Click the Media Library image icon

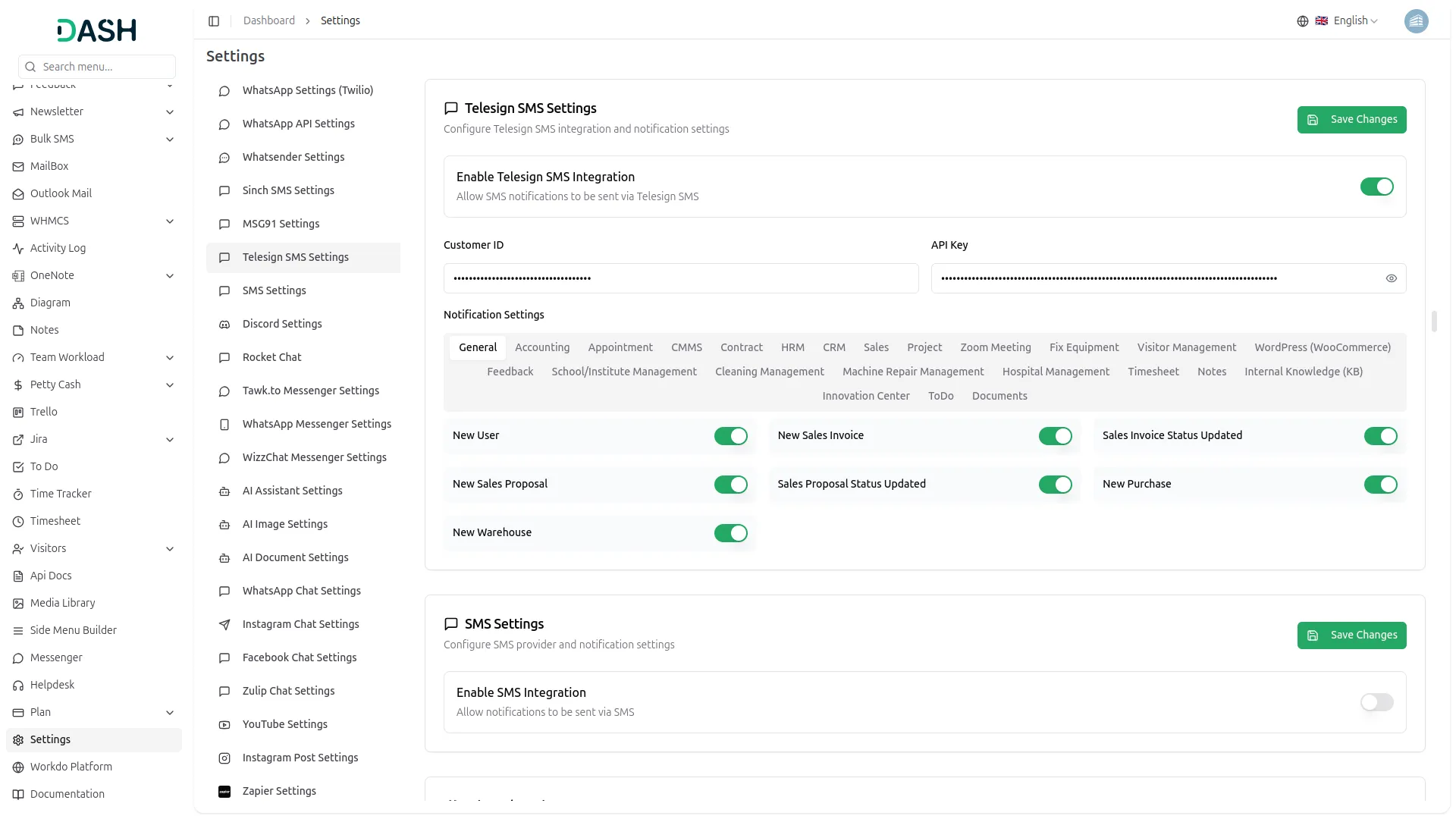point(18,604)
